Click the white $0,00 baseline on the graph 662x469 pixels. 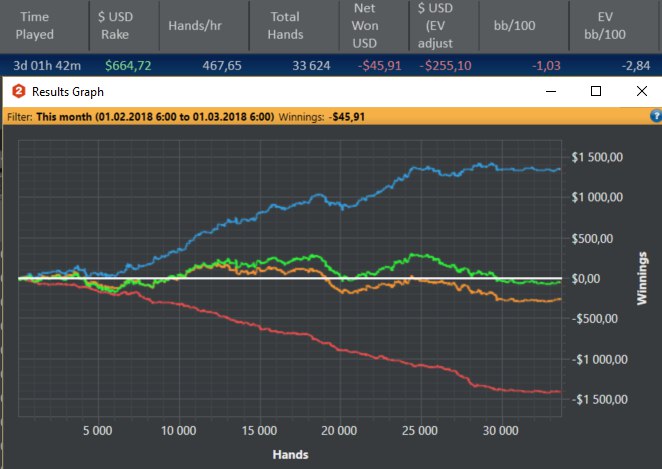click(290, 279)
